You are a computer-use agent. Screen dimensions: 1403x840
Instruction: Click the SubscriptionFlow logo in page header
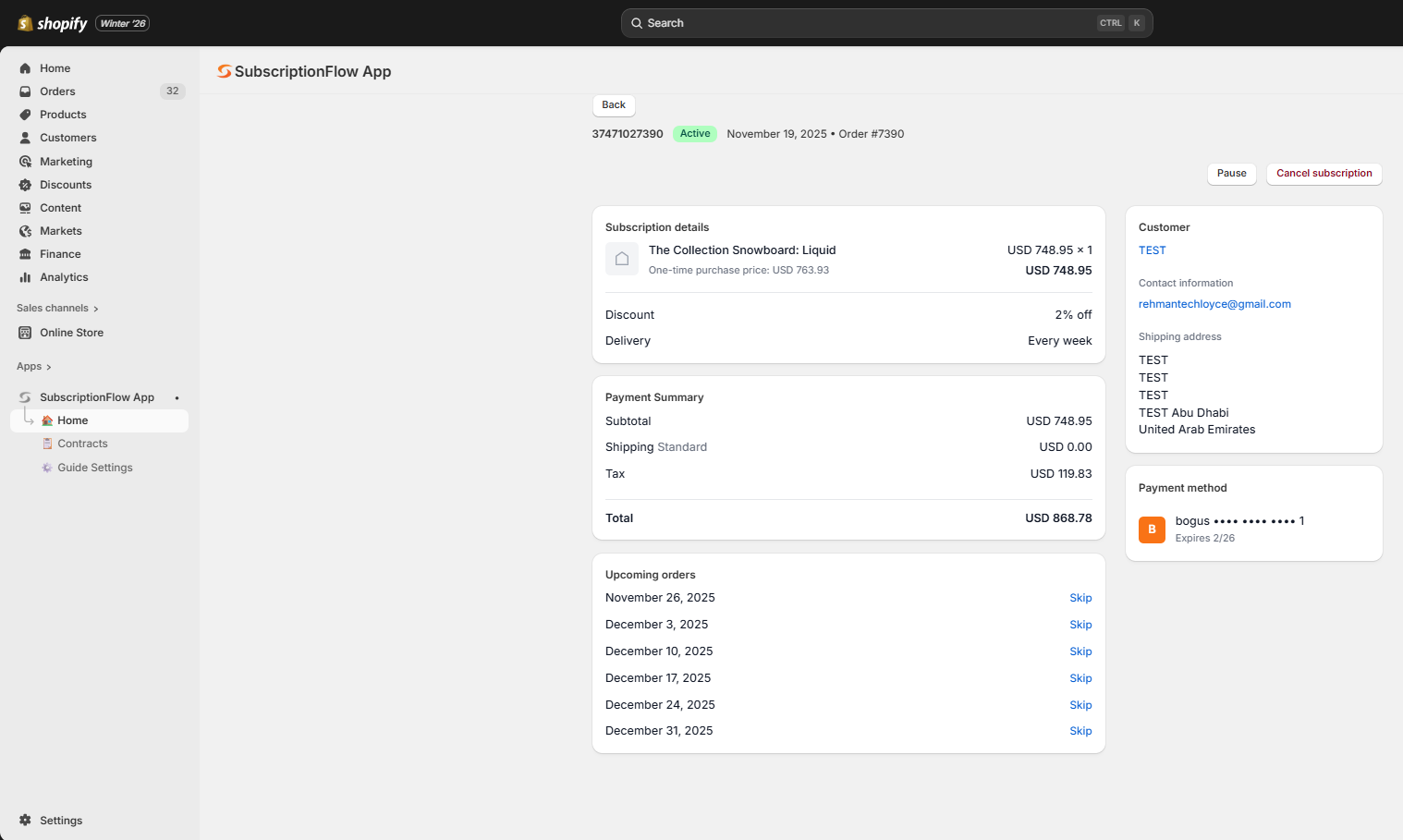coord(224,71)
